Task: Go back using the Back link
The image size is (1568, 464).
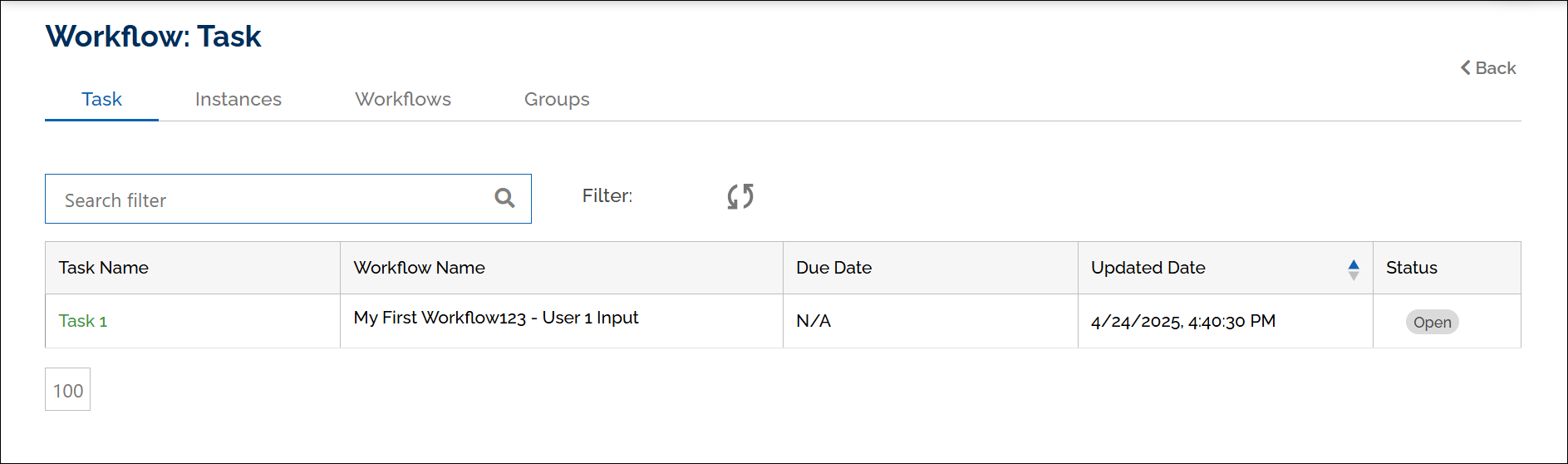Action: click(x=1488, y=68)
